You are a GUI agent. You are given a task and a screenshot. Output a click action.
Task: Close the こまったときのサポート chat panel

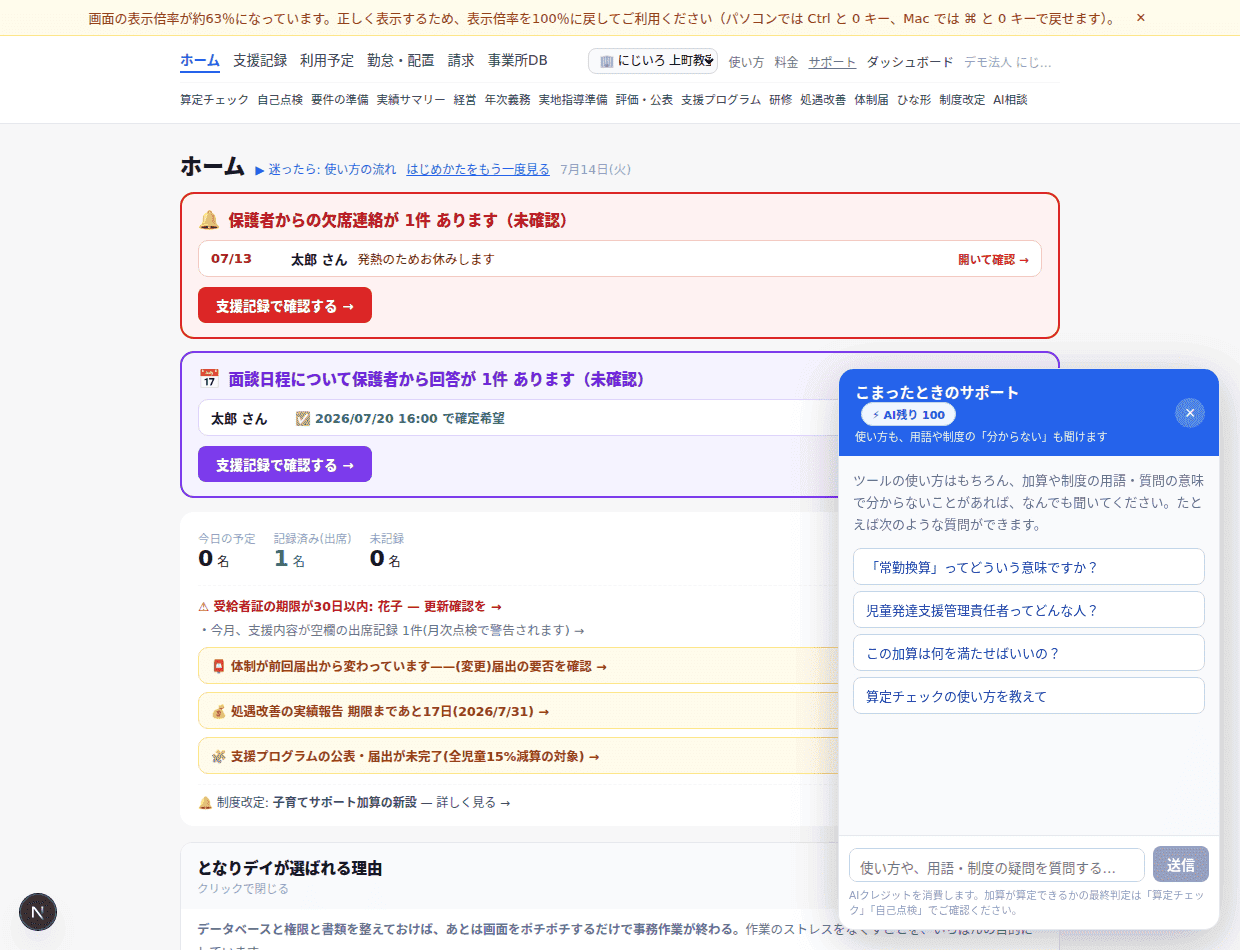(x=1189, y=413)
